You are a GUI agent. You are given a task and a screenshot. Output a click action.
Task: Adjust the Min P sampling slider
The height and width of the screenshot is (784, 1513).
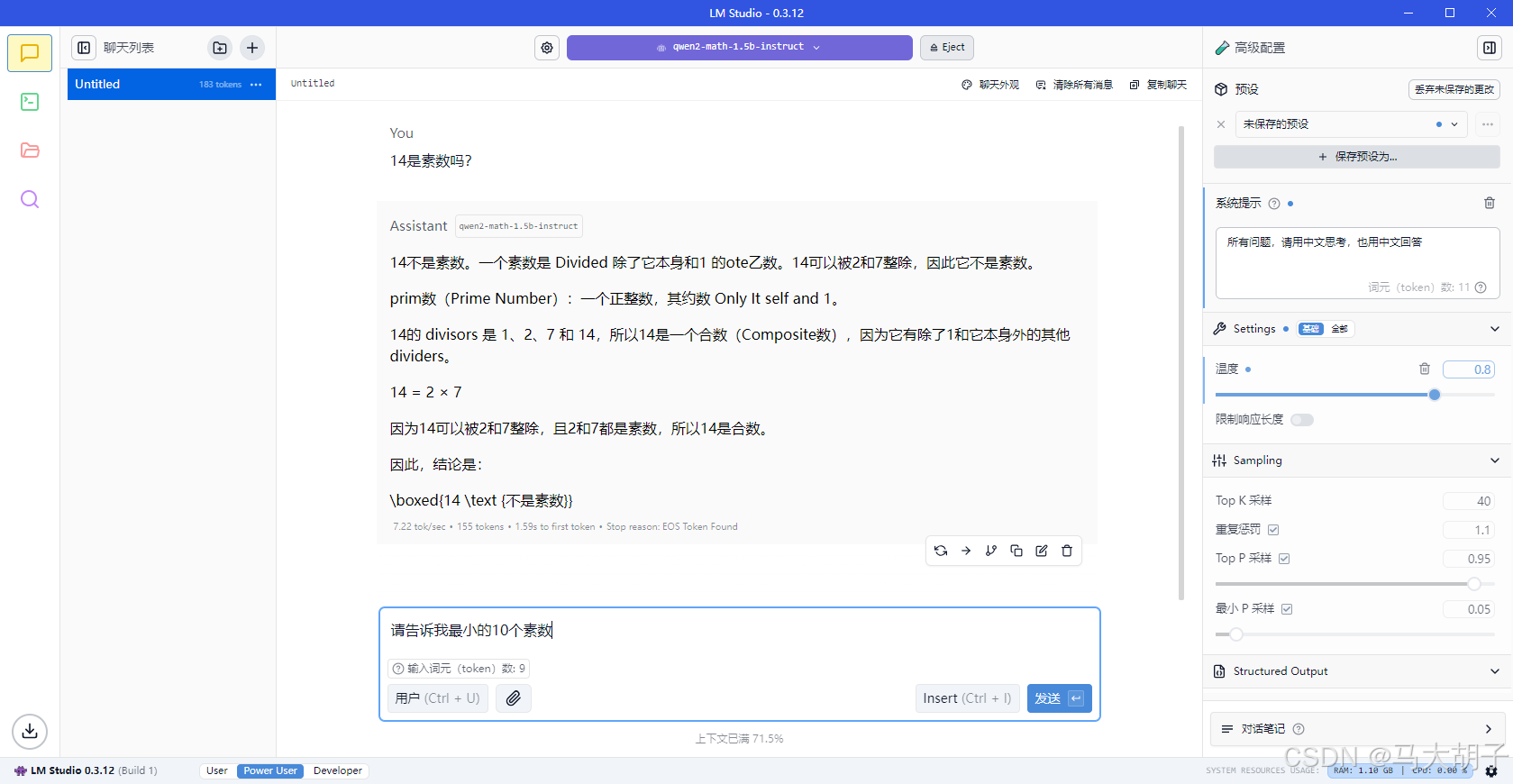pos(1236,634)
